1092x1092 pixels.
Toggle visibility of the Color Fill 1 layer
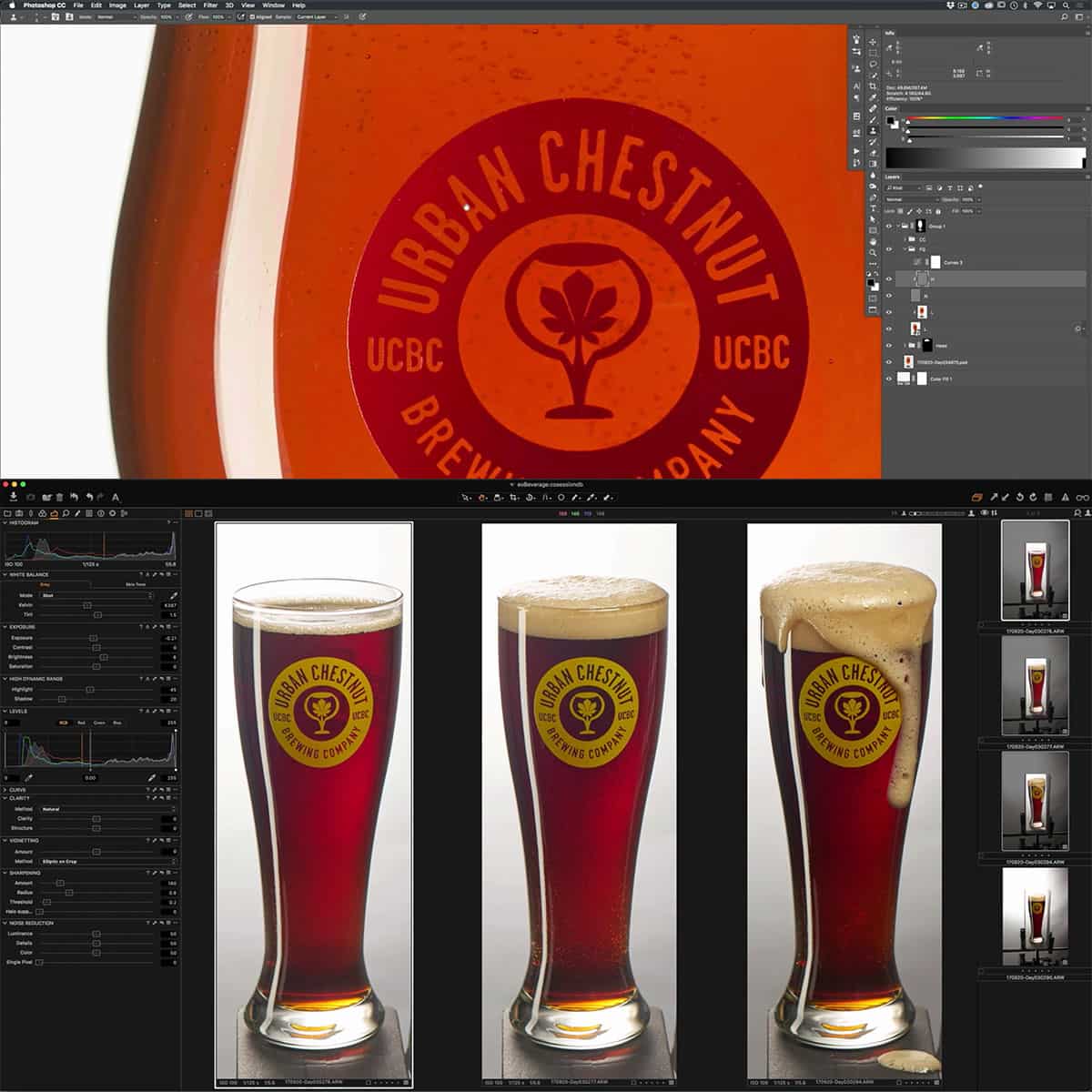click(x=889, y=379)
